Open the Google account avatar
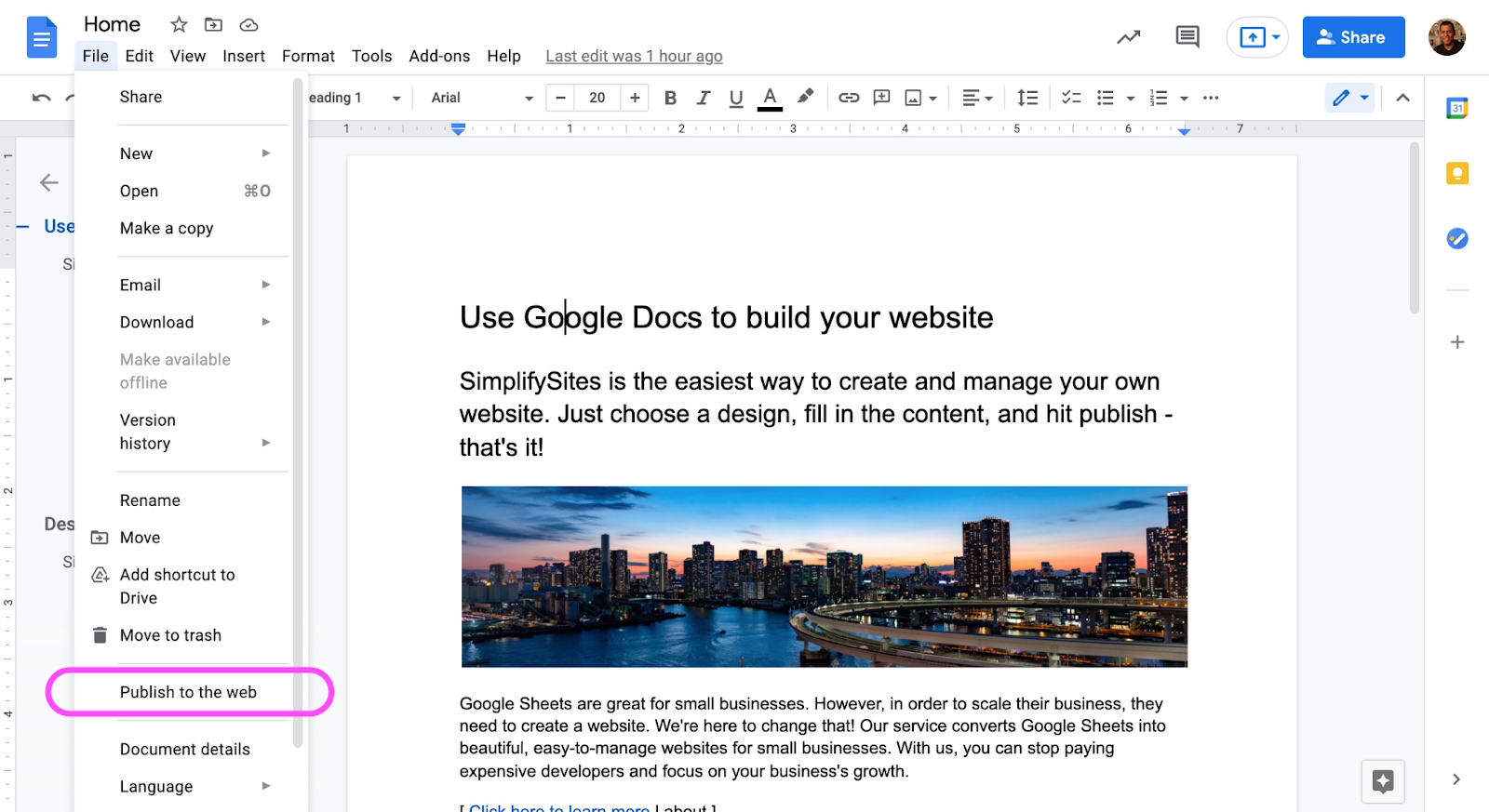 [1447, 37]
